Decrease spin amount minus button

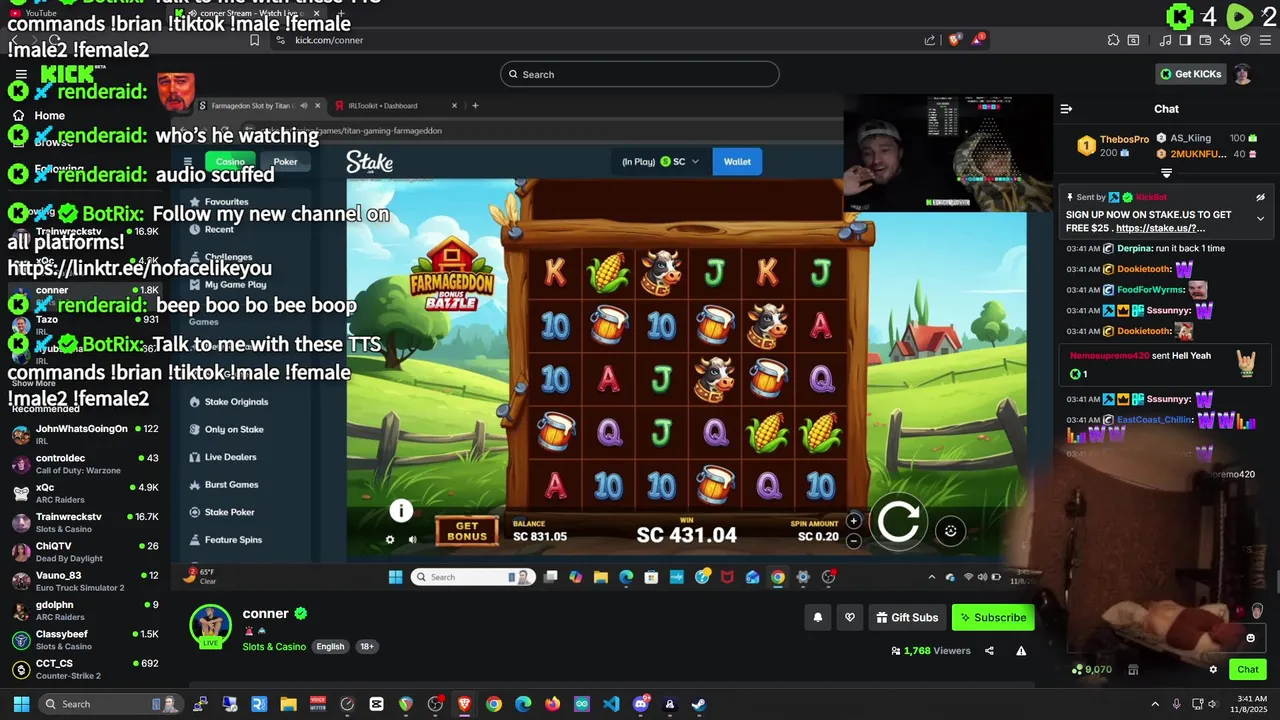click(x=853, y=541)
